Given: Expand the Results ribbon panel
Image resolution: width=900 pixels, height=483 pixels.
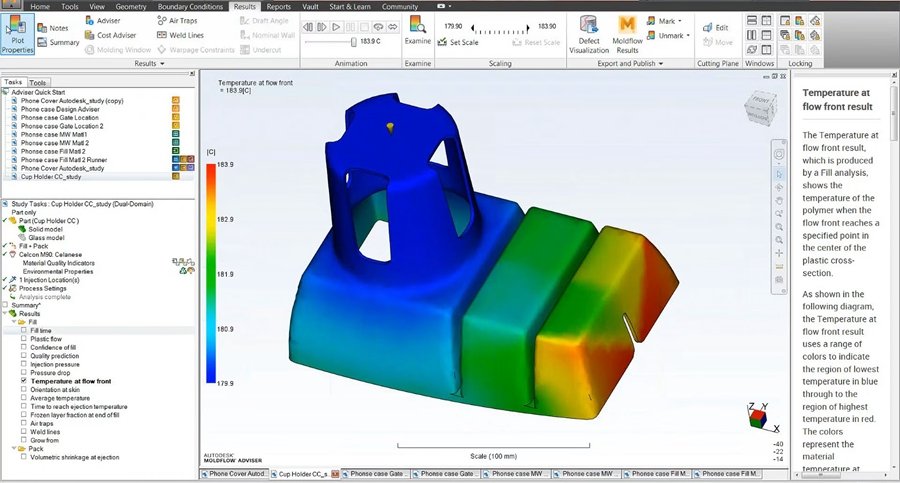Looking at the screenshot, I should (x=149, y=63).
